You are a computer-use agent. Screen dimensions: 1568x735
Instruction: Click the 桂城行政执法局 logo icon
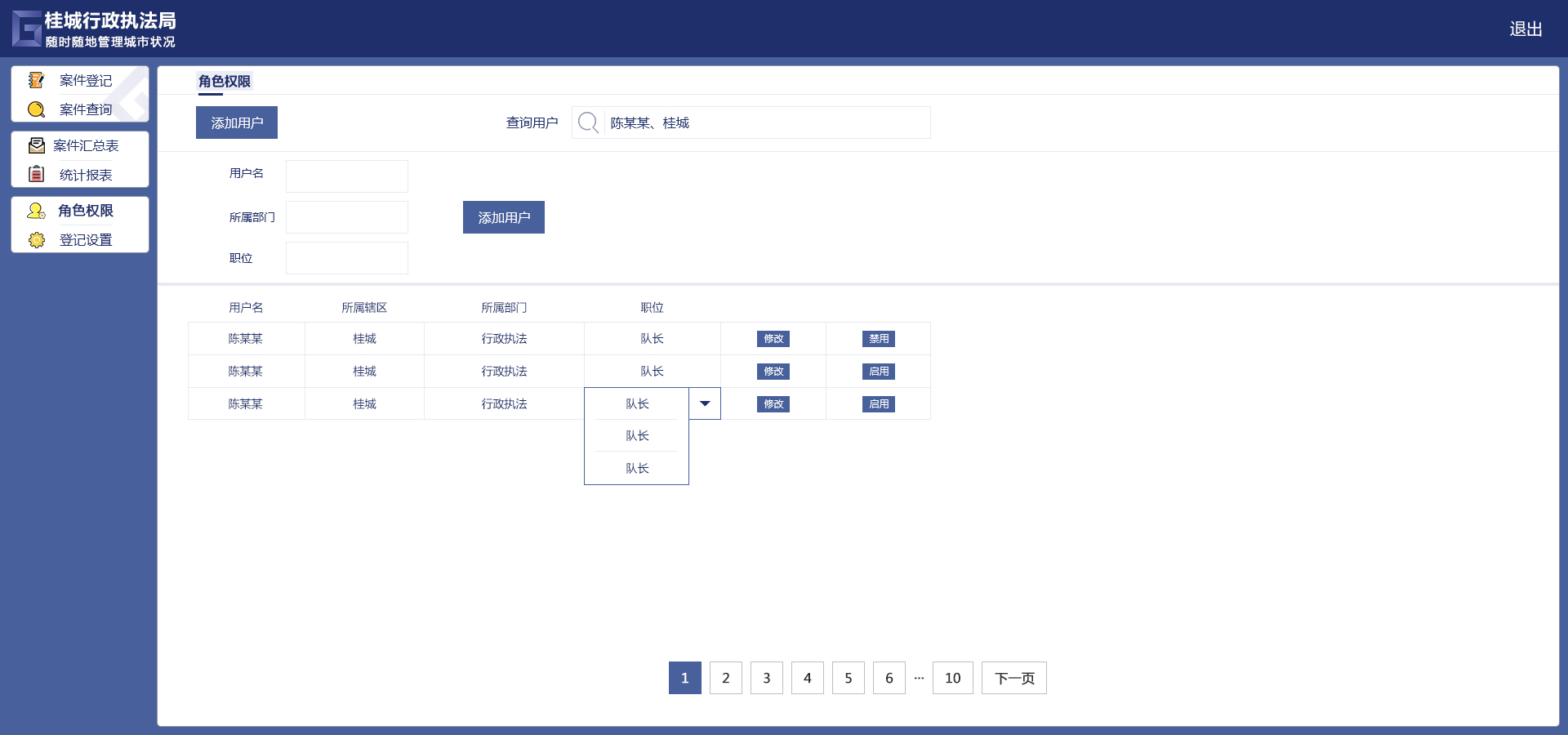click(x=26, y=29)
